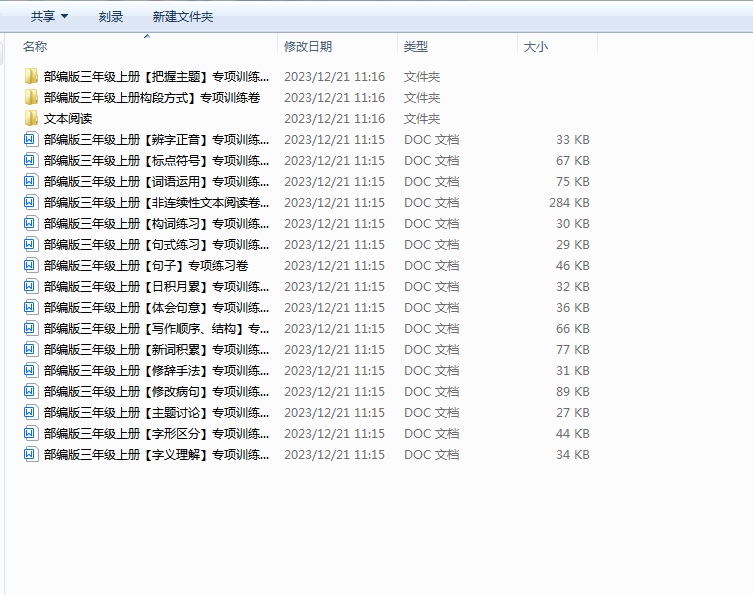Click the date in 【句子】专项练习卷 row

tap(334, 266)
